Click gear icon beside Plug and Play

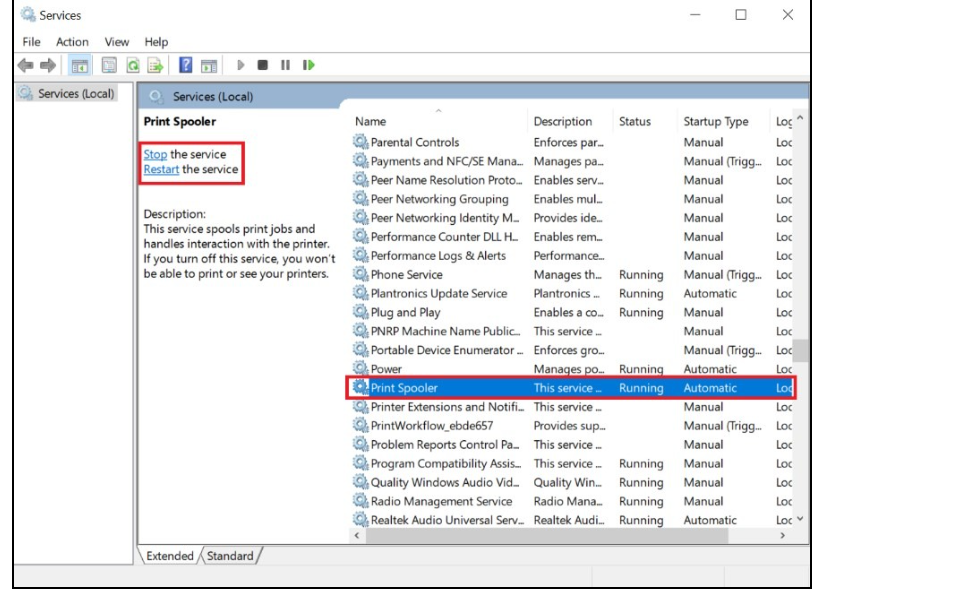click(361, 312)
